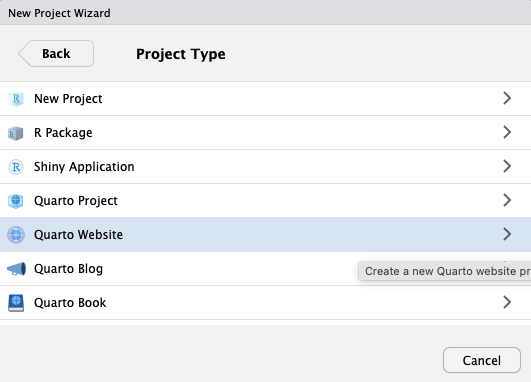531x382 pixels.
Task: Click the Shiny Application R icon
Action: [x=16, y=167]
